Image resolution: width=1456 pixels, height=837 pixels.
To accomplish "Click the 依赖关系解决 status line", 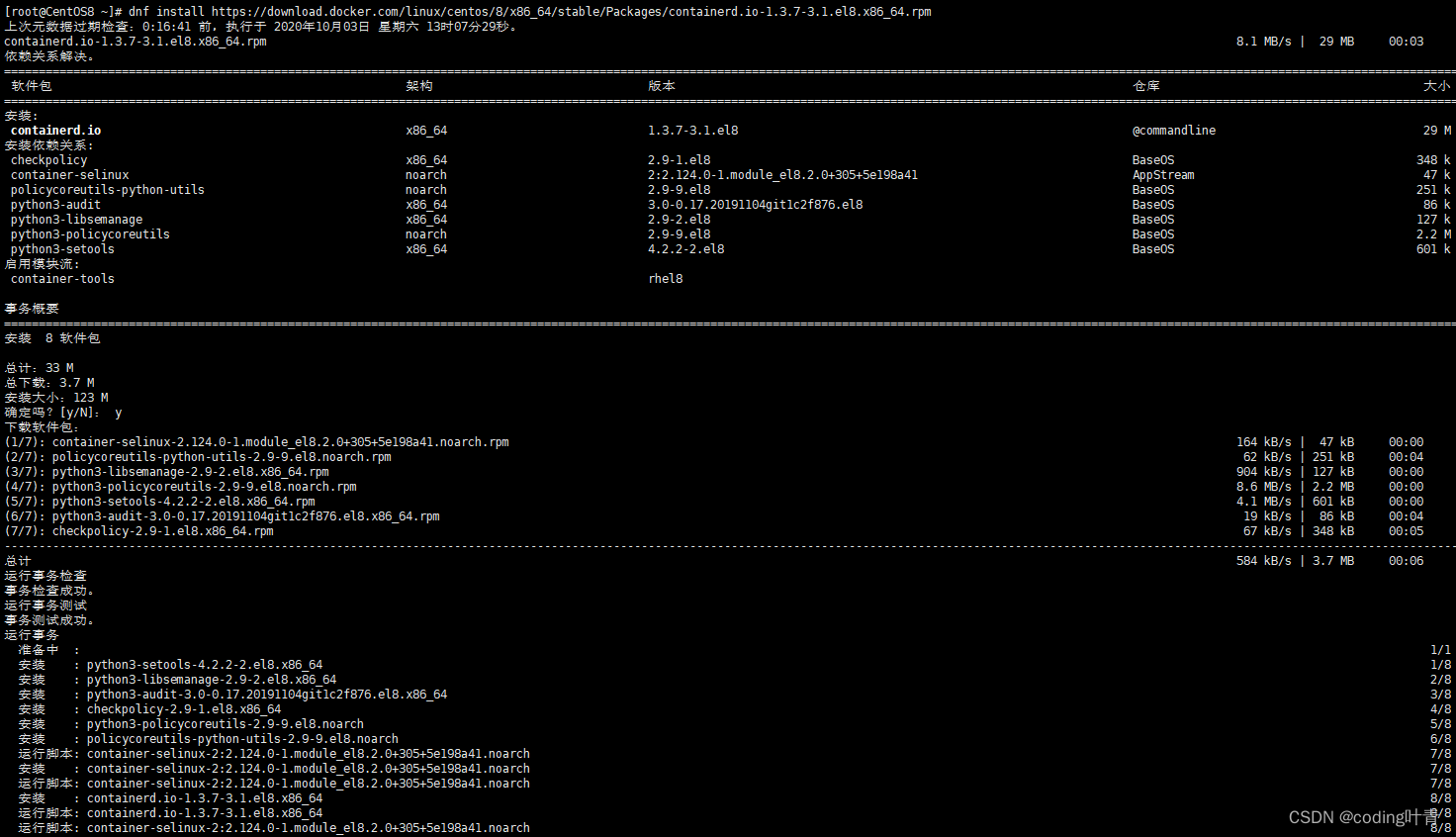I will pyautogui.click(x=49, y=56).
